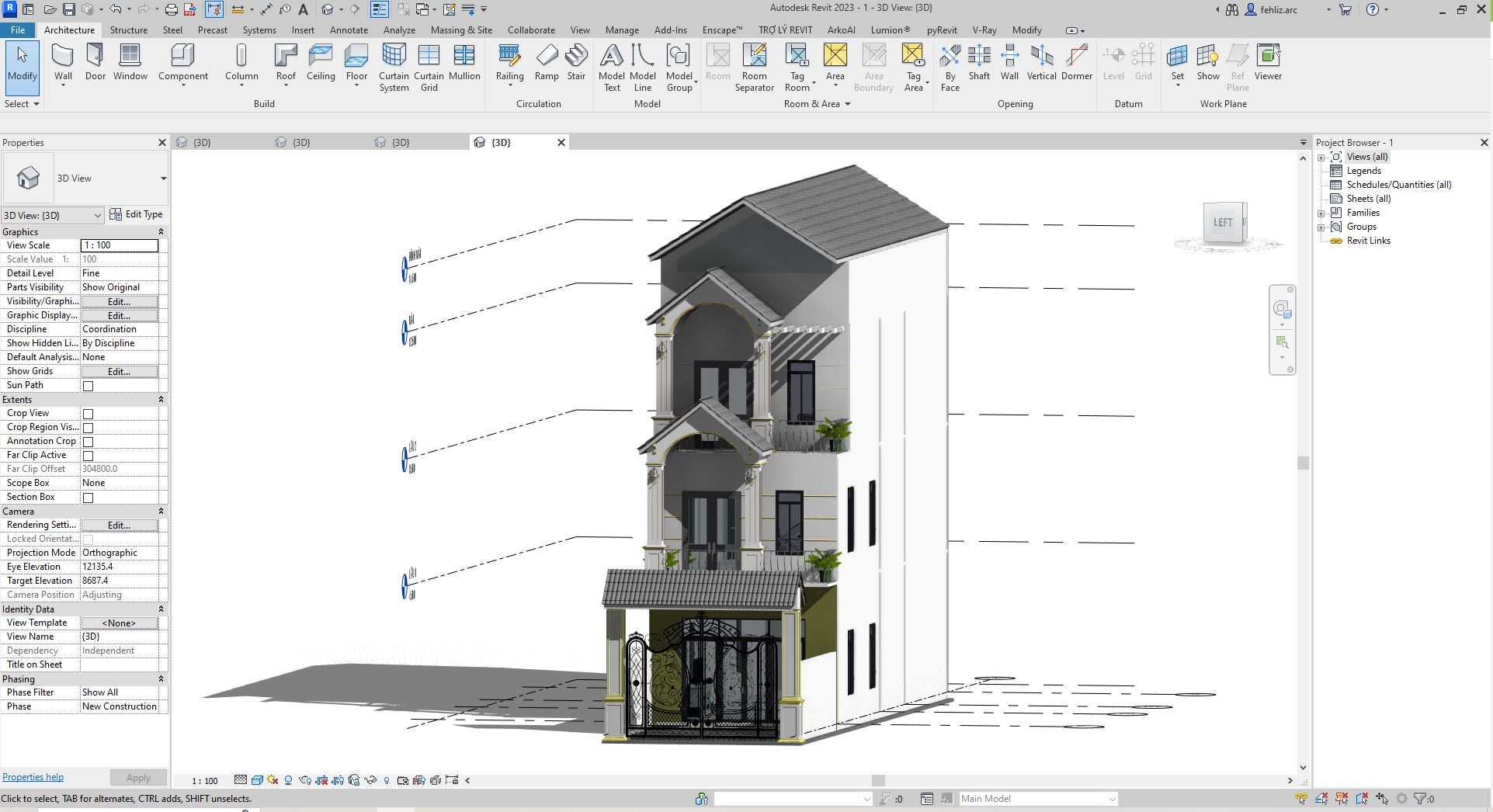This screenshot has width=1493, height=812.
Task: Open the 3D View type selector dropdown
Action: point(163,179)
